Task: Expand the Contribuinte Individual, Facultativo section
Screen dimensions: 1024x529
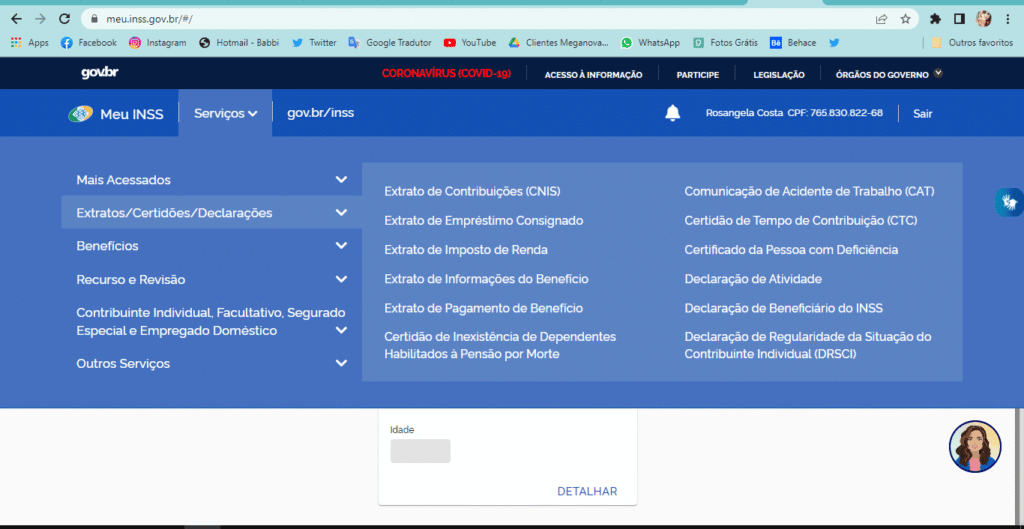Action: (x=212, y=322)
